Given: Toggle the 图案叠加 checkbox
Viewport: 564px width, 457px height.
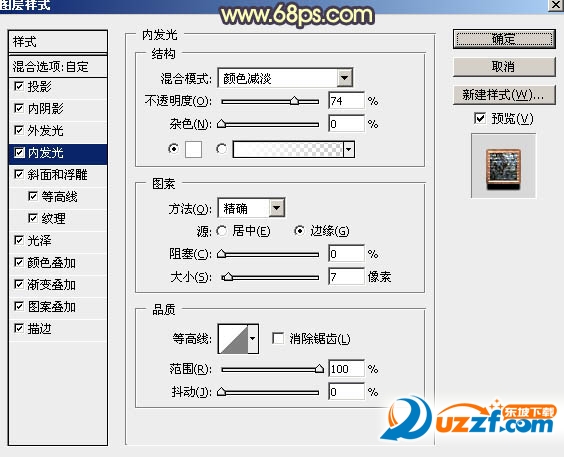Looking at the screenshot, I should (x=19, y=306).
